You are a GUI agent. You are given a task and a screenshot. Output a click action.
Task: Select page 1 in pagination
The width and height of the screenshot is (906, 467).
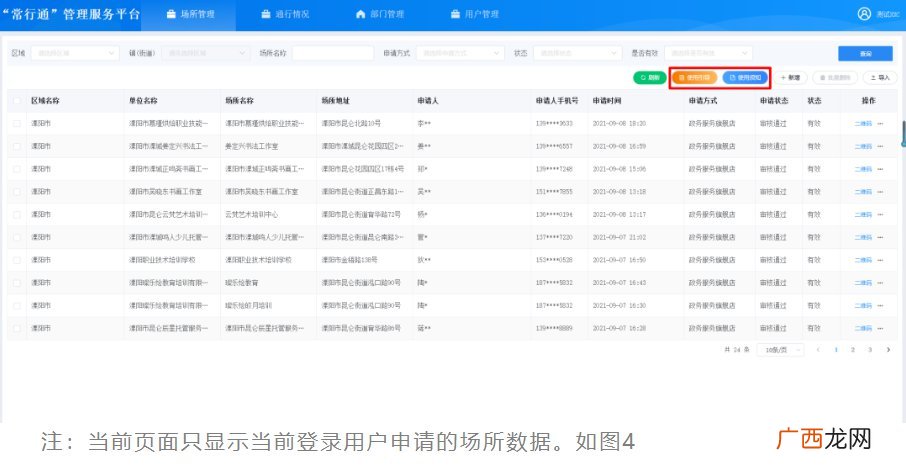pos(836,350)
